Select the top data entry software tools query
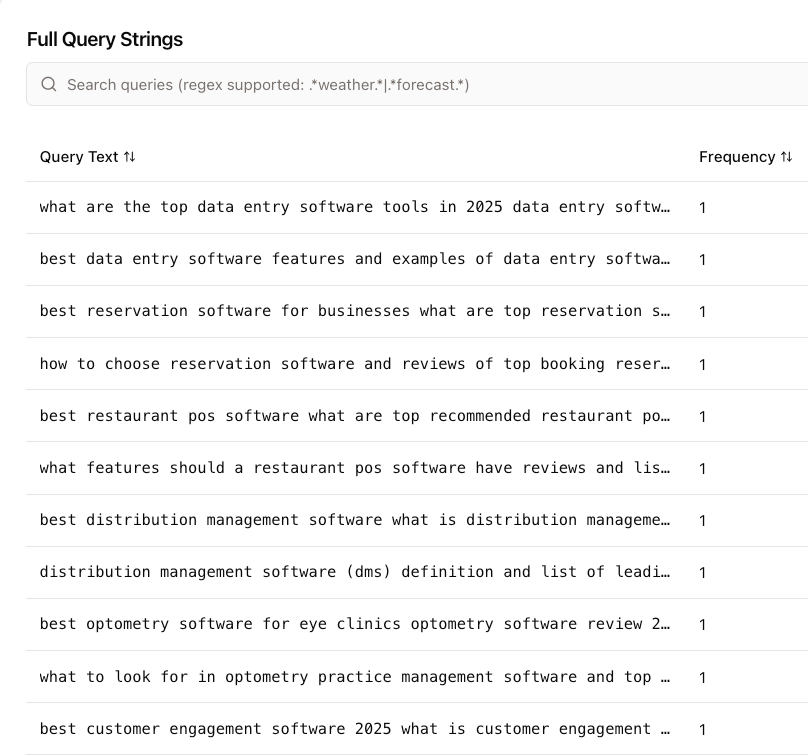 click(x=355, y=207)
